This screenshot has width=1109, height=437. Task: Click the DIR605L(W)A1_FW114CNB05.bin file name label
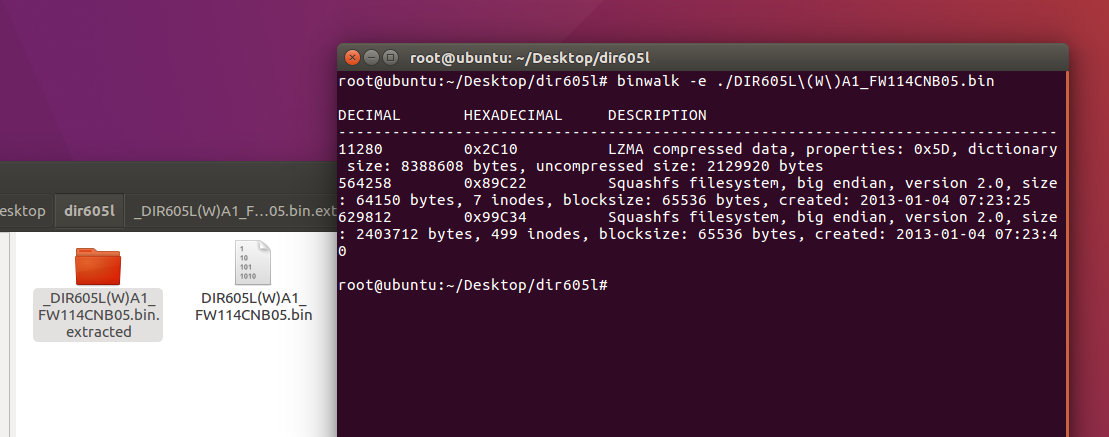pyautogui.click(x=253, y=306)
